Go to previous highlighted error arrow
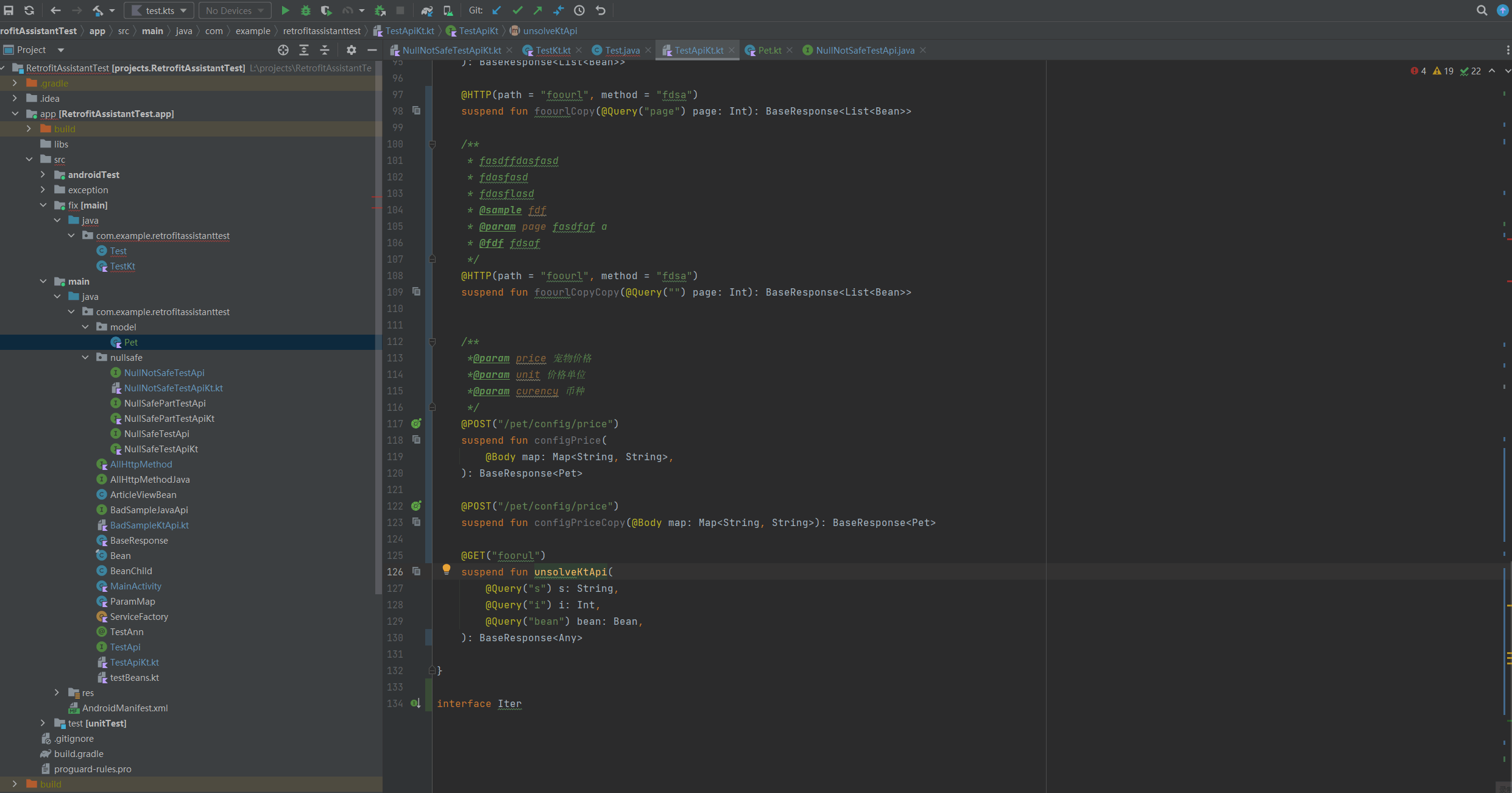This screenshot has width=1512, height=793. click(1492, 71)
